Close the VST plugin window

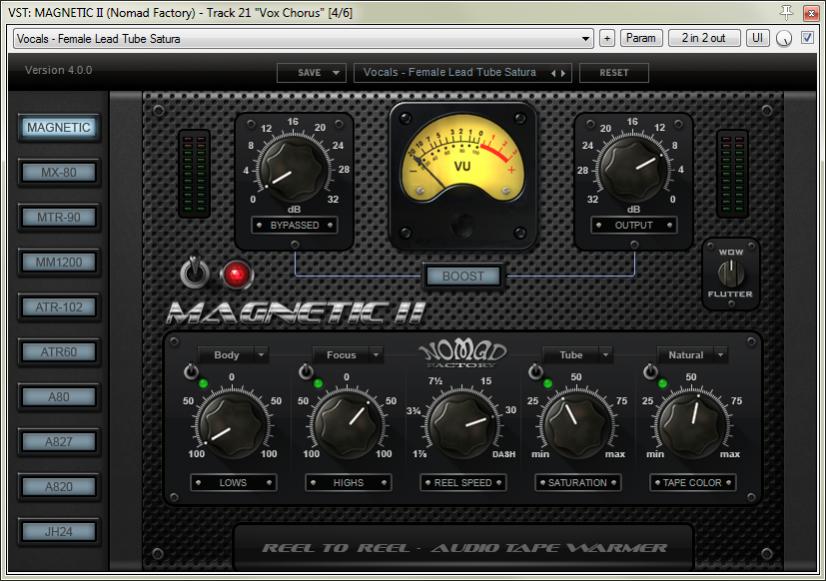coord(810,12)
